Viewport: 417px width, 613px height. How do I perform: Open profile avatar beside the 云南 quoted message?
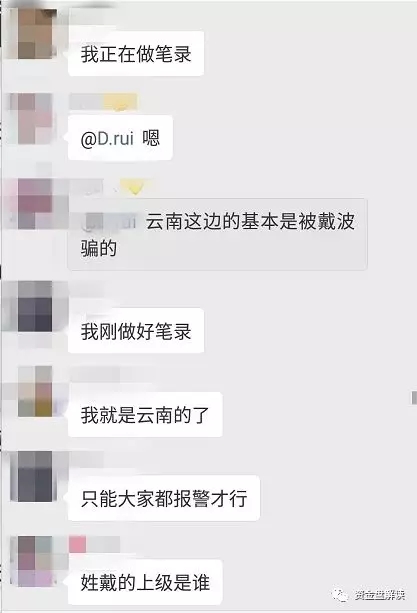(35, 203)
